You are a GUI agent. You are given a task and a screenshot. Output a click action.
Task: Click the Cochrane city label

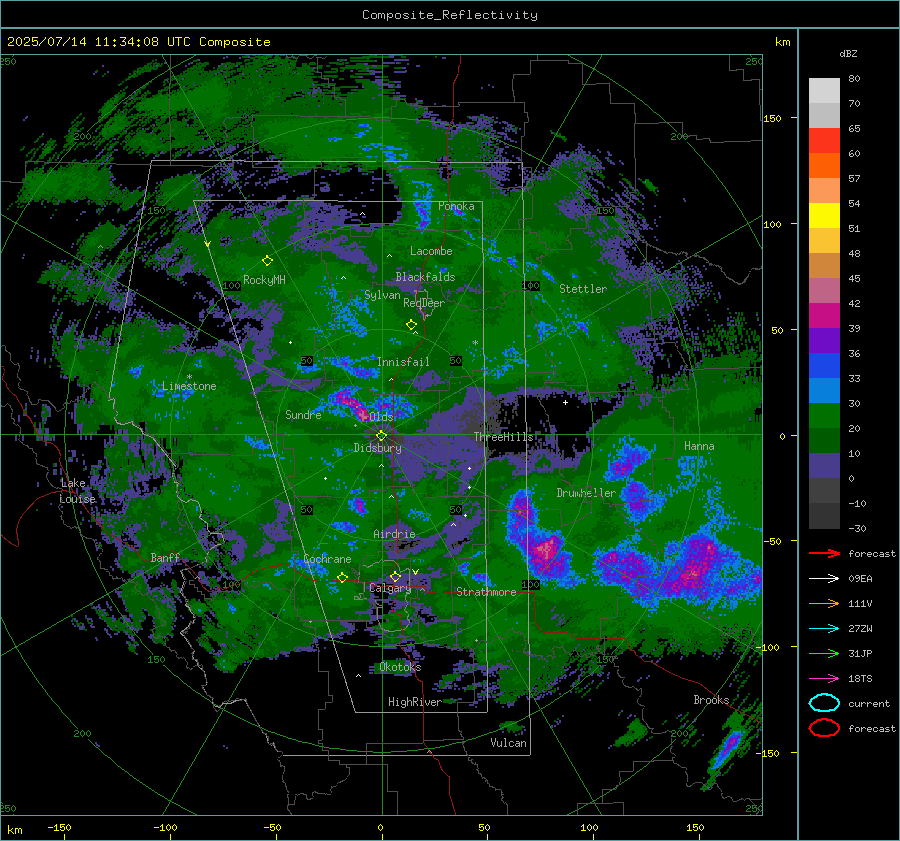coord(327,559)
